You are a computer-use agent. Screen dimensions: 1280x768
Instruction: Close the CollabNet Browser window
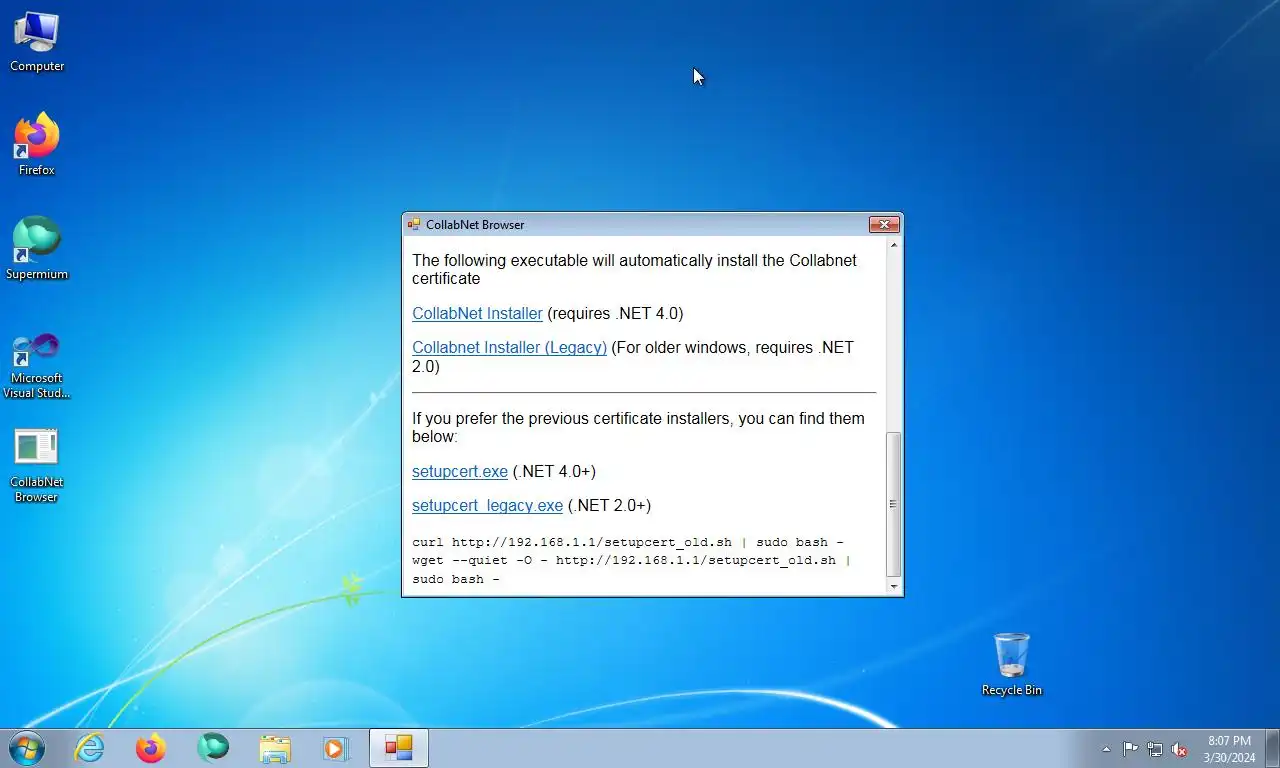pyautogui.click(x=883, y=224)
